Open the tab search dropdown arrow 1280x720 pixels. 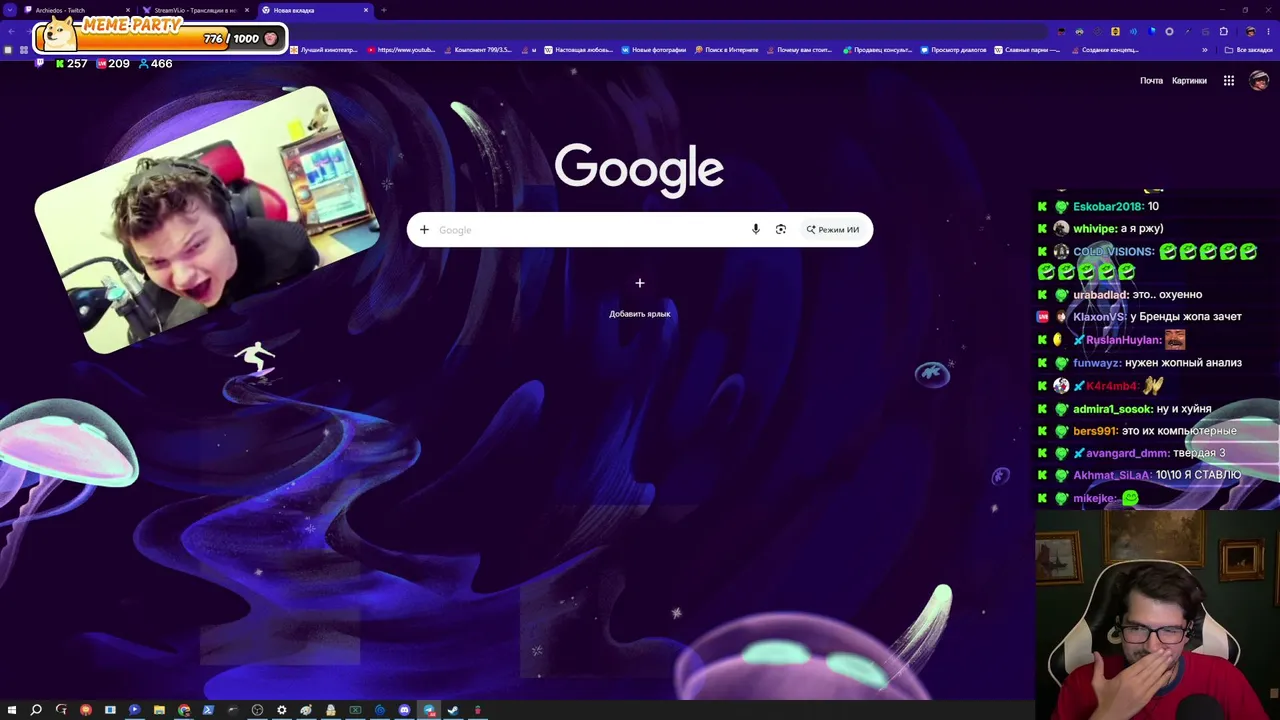[x=10, y=10]
